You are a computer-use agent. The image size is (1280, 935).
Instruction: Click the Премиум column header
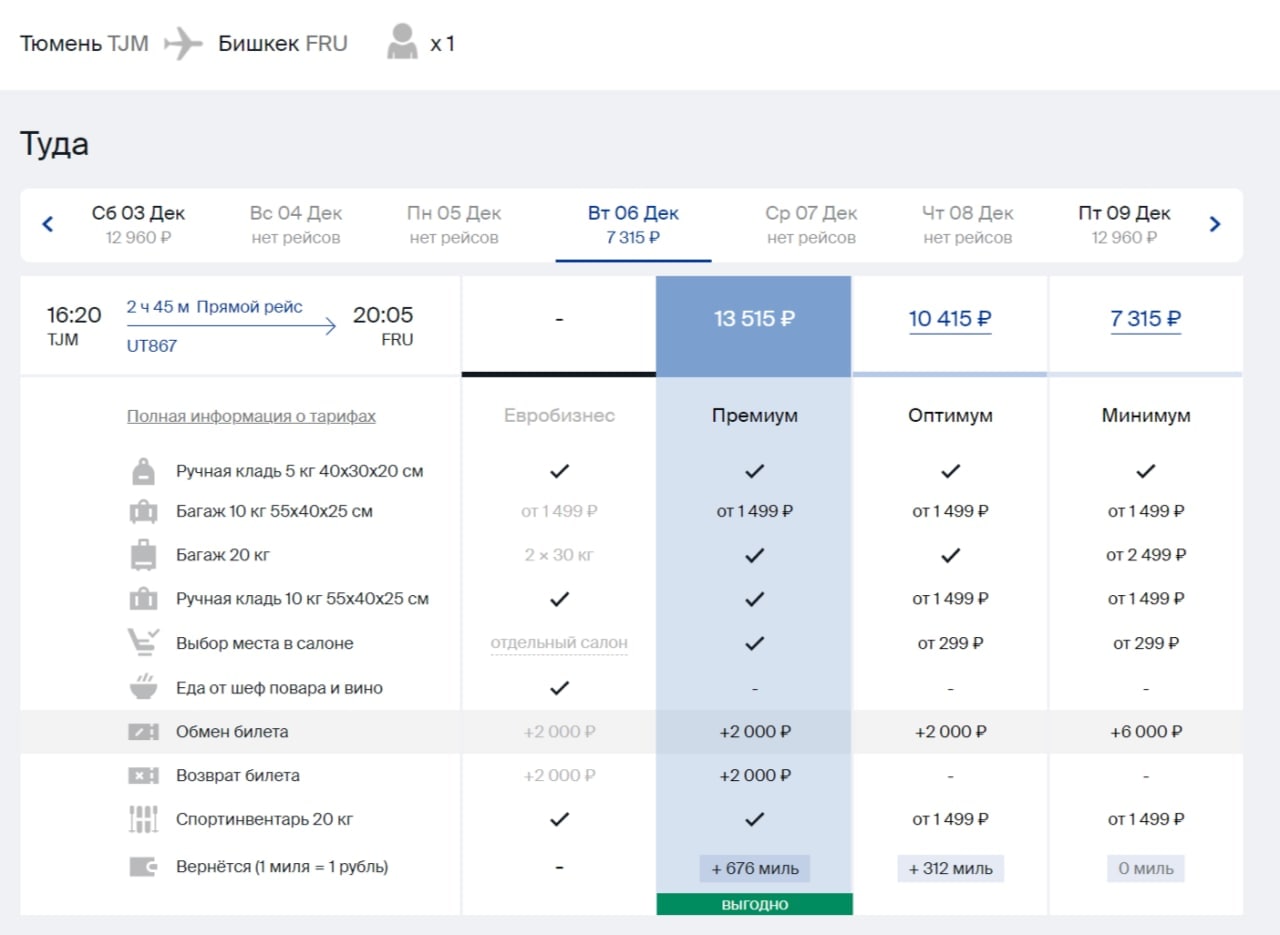tap(755, 415)
